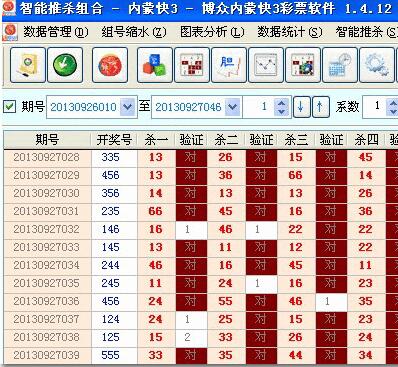
Task: Open the 智能推杀 menu
Action: point(366,32)
